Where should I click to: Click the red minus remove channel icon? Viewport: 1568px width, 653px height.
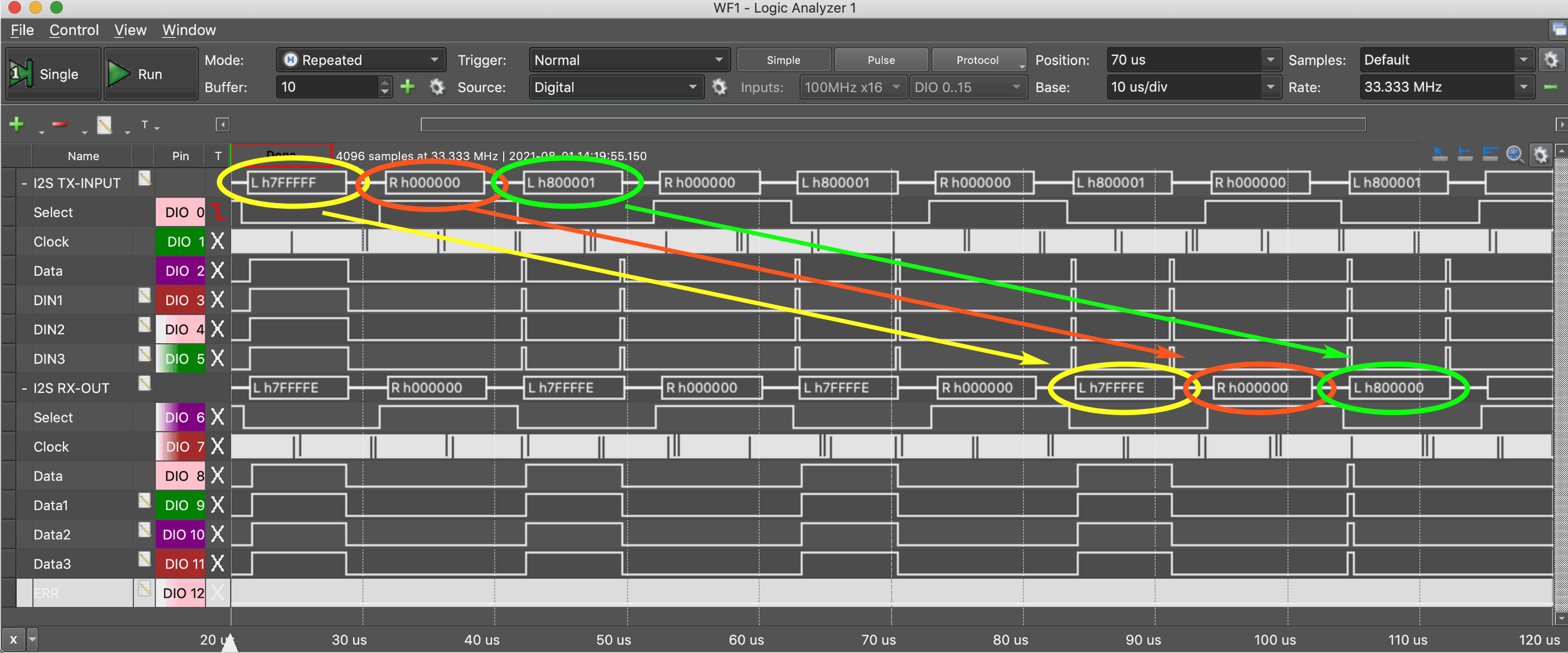click(59, 125)
